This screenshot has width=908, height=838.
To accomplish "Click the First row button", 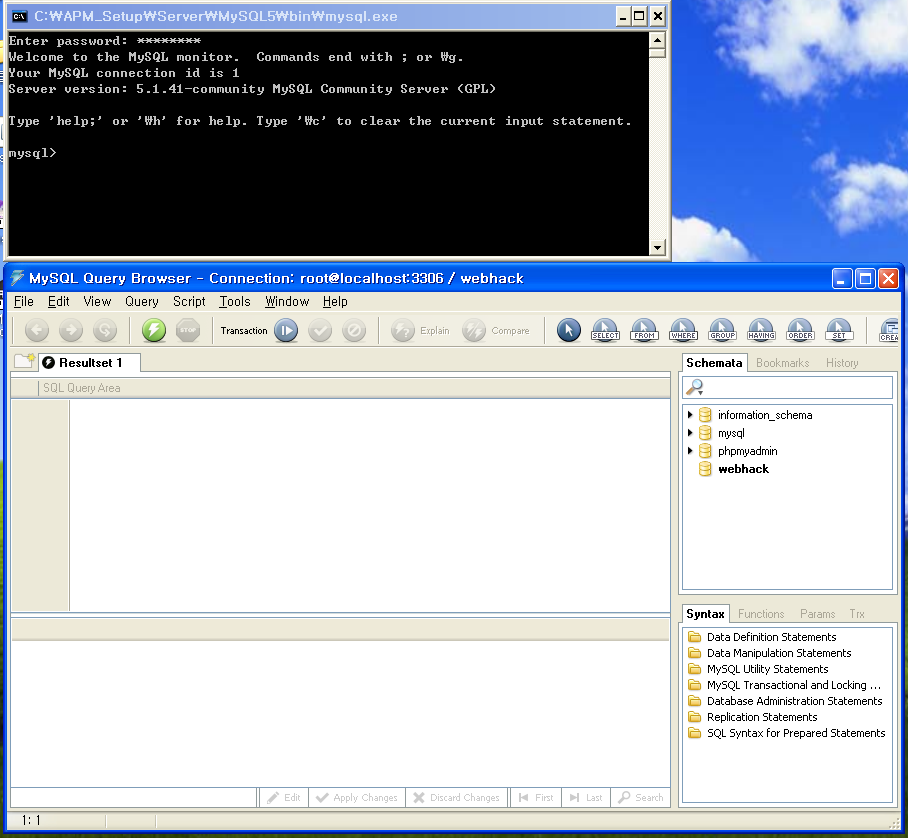I will click(536, 797).
